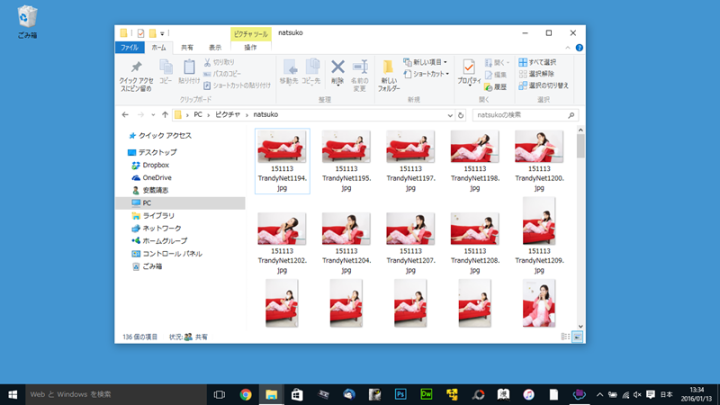This screenshot has height=405, width=720.
Task: Show hidden system tray icons
Action: (x=600, y=394)
